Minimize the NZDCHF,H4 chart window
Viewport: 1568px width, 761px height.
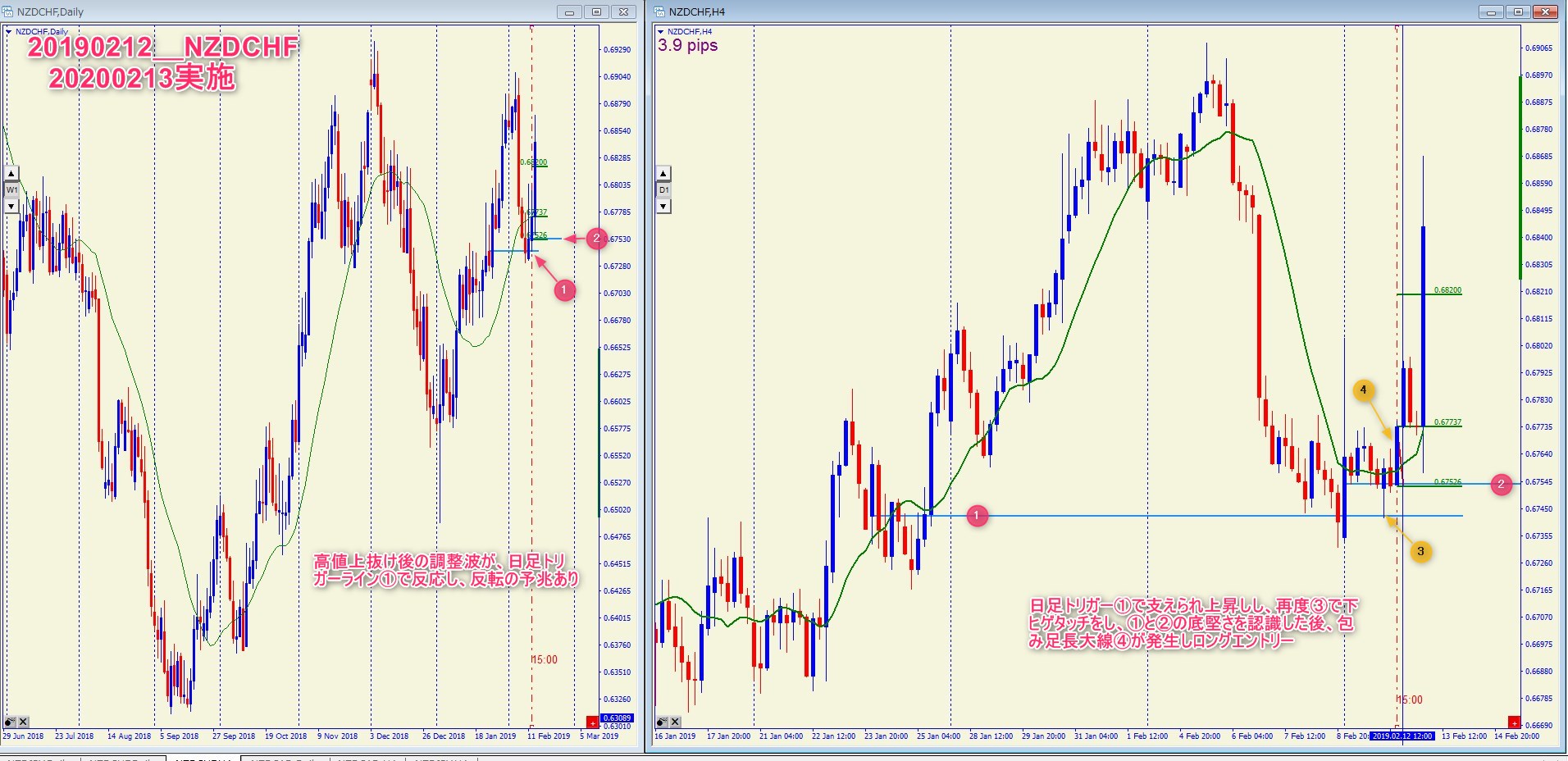coord(1491,11)
